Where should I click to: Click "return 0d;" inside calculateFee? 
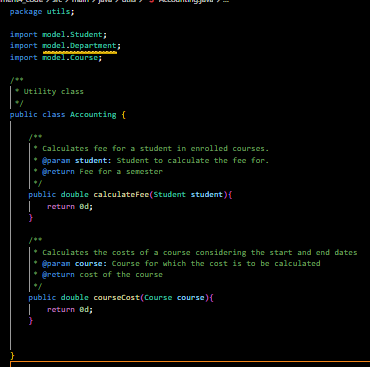[70, 206]
